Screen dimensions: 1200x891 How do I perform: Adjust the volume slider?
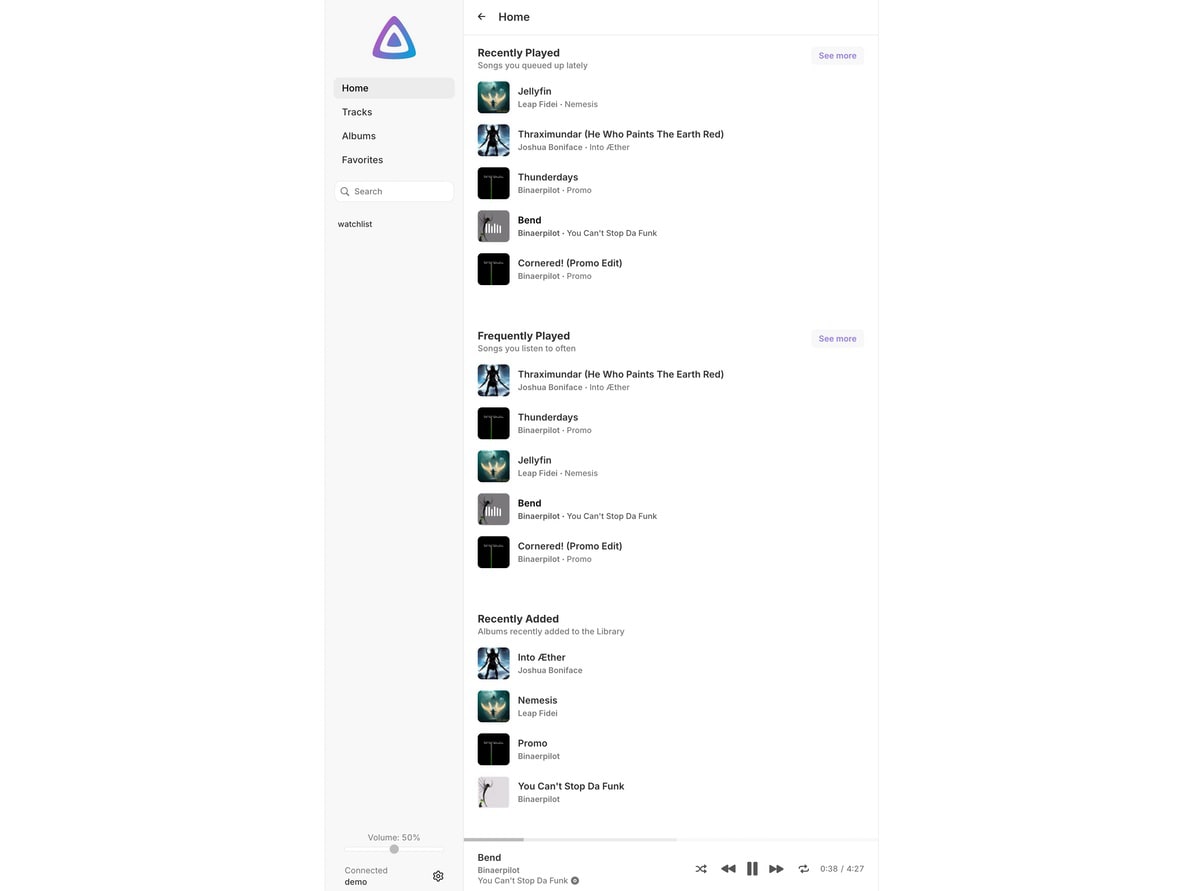(x=394, y=849)
